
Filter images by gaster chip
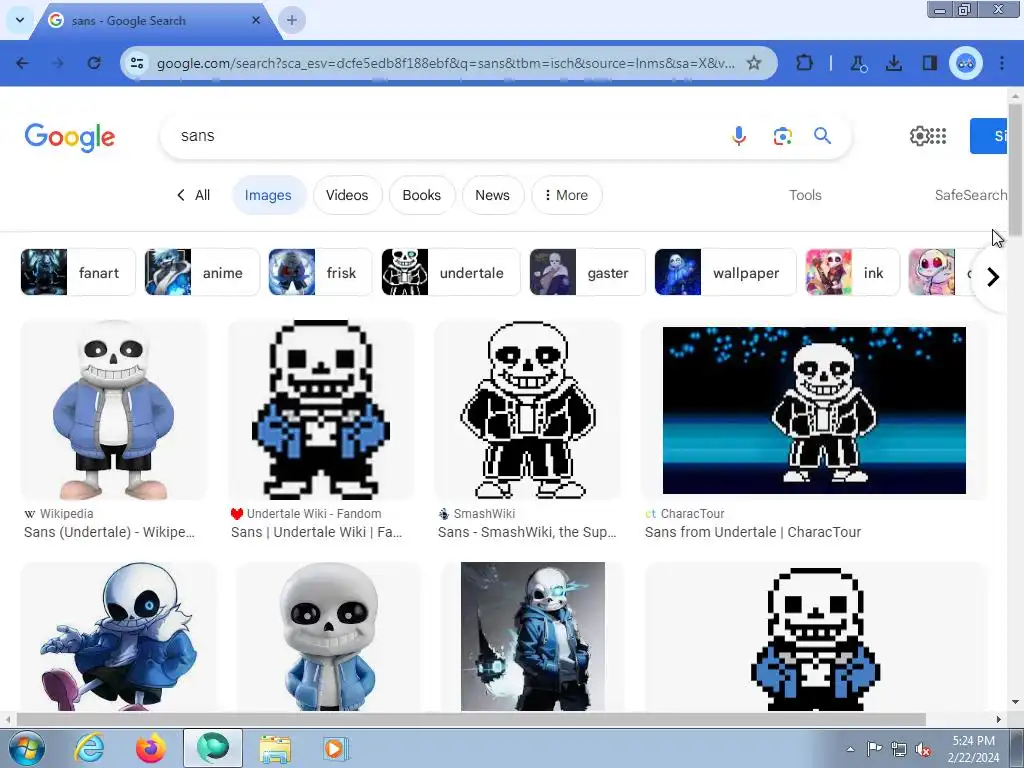[587, 272]
